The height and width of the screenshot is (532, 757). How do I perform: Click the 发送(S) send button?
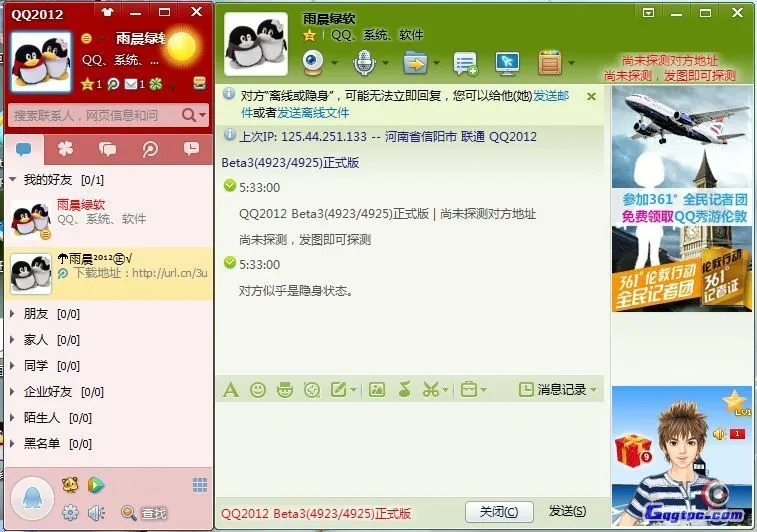(567, 511)
